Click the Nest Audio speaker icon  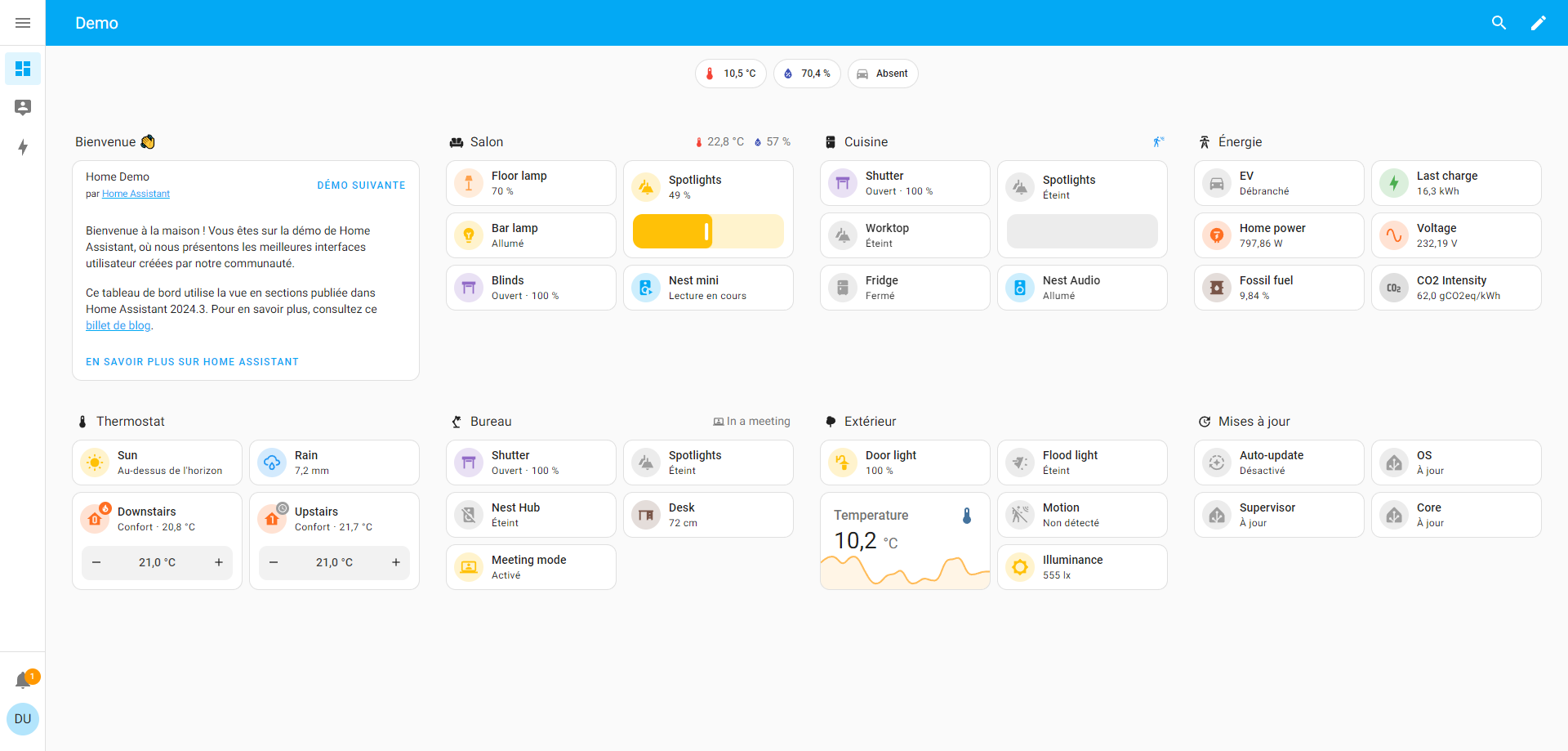1020,288
